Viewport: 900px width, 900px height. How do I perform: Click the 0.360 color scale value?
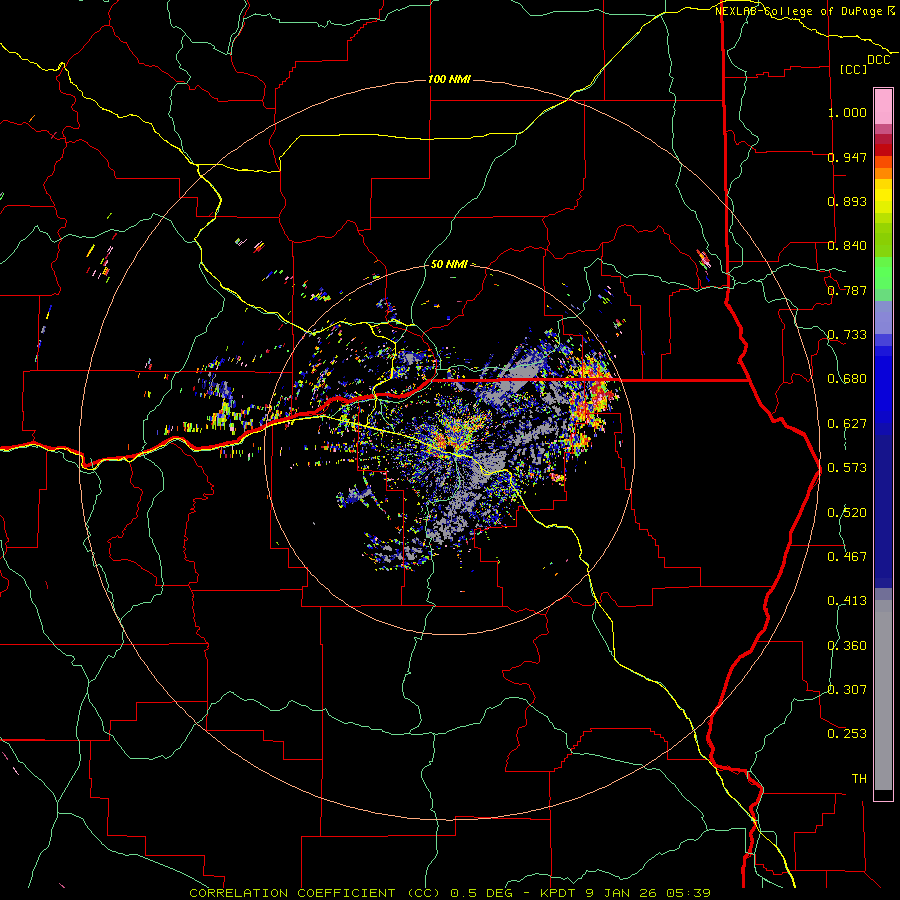click(847, 646)
